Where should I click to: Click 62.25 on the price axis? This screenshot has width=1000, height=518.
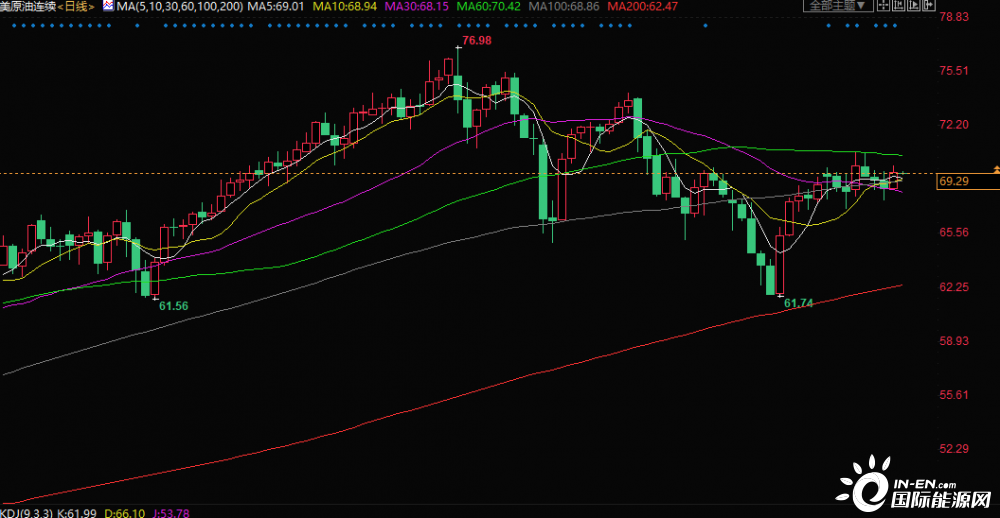[955, 287]
